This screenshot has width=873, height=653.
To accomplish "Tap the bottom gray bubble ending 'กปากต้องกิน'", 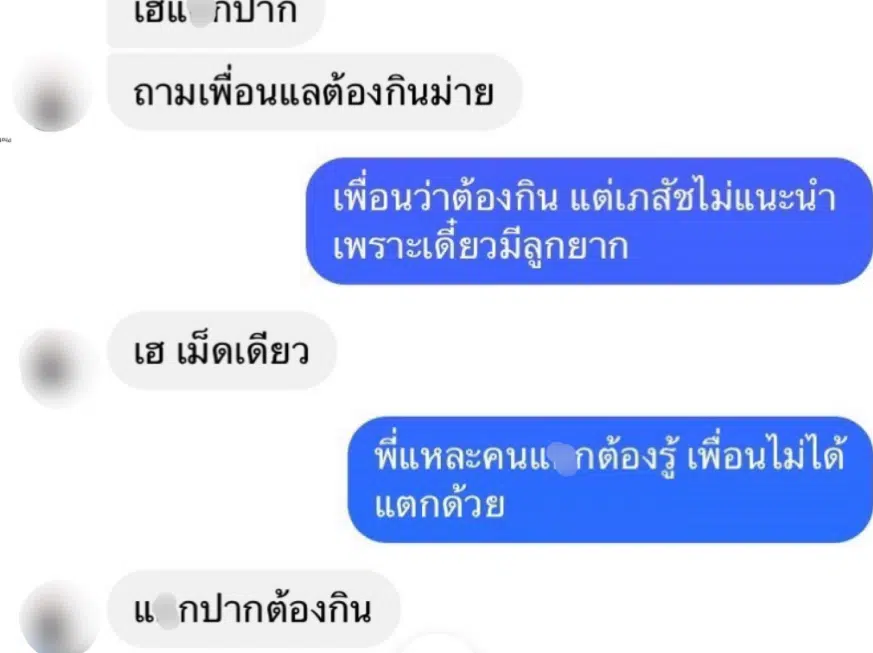I will pyautogui.click(x=253, y=610).
